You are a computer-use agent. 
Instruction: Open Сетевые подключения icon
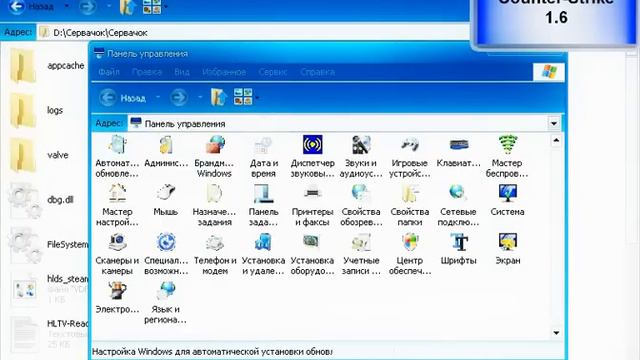(x=458, y=205)
